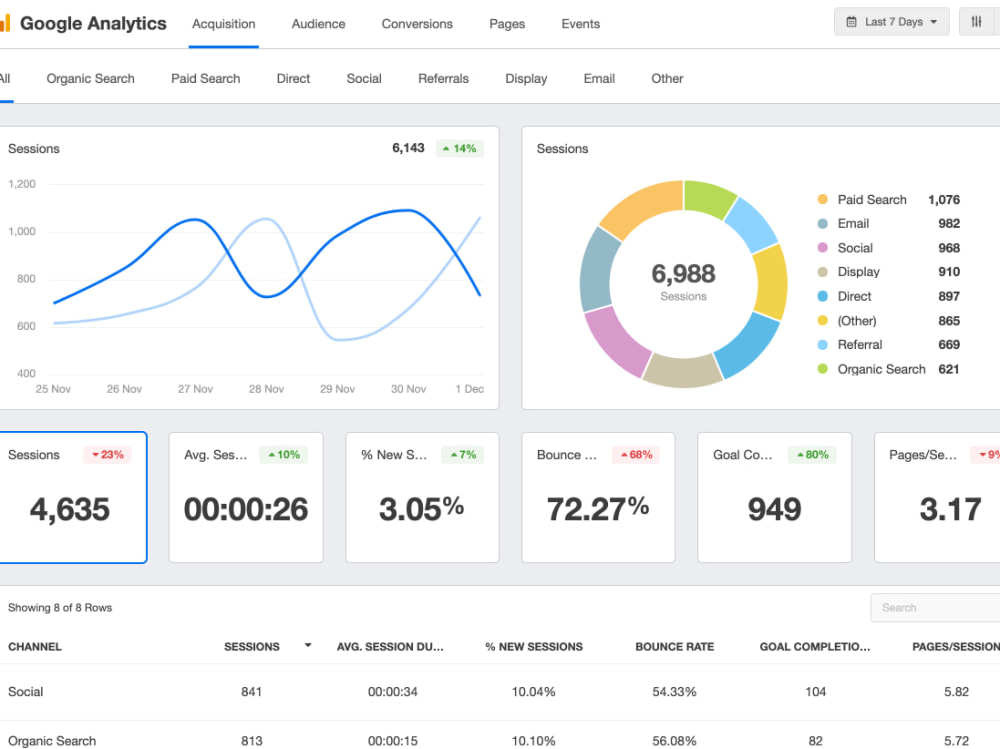This screenshot has height=749, width=1000.
Task: Select the Other channel tab
Action: 667,78
